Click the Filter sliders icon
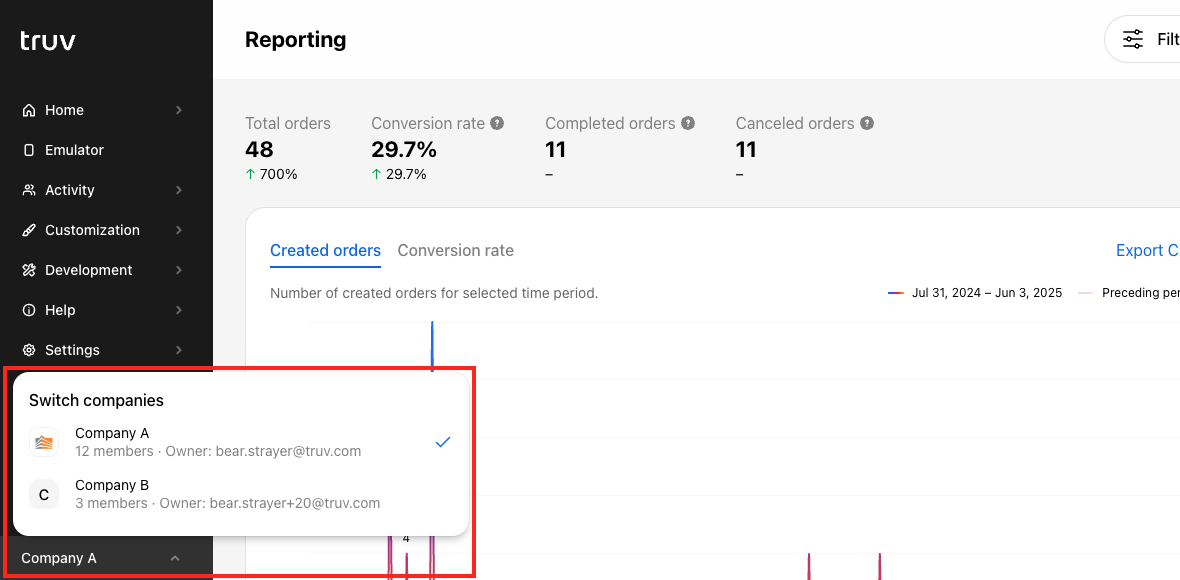This screenshot has width=1180, height=580. click(1133, 39)
